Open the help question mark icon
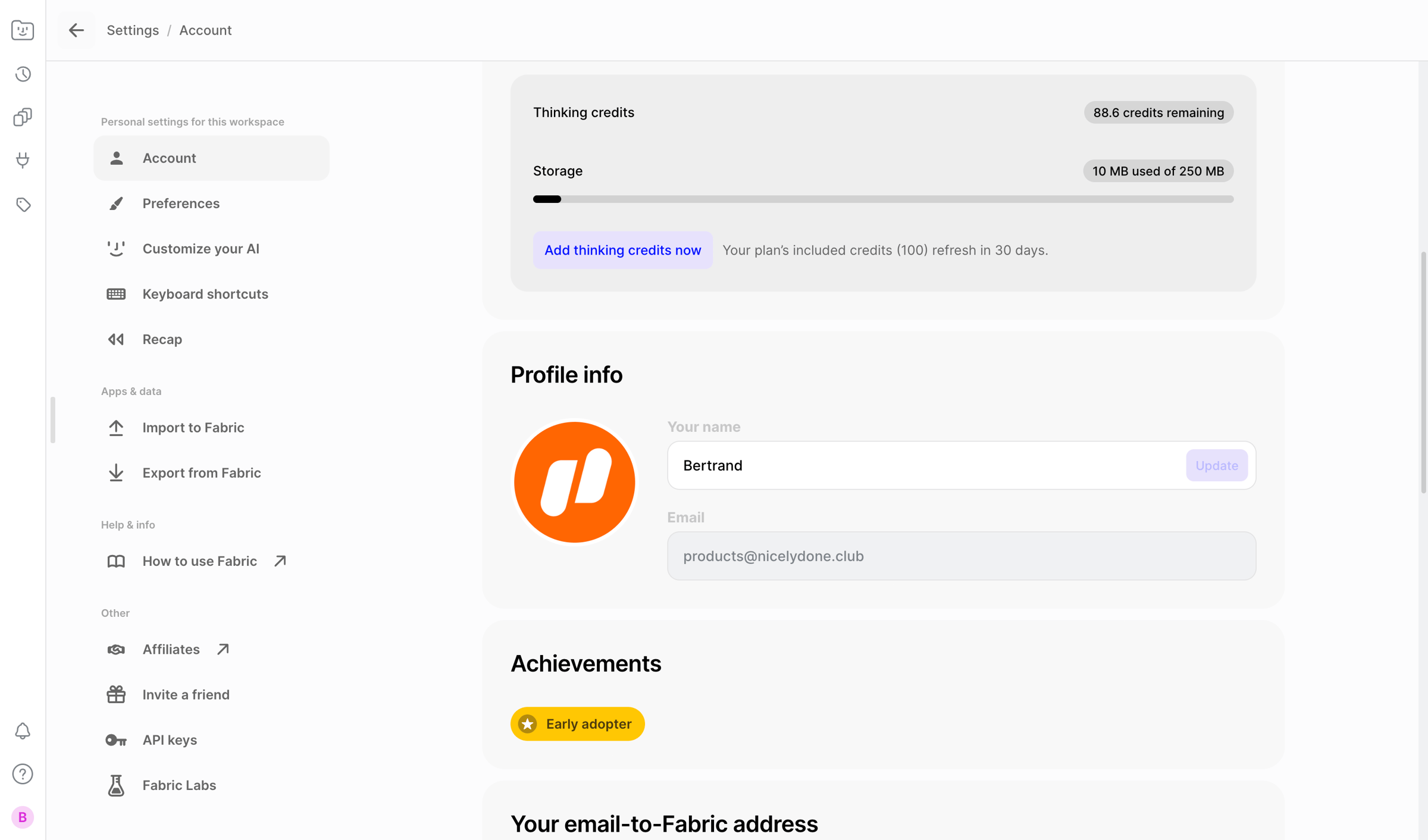 click(23, 774)
